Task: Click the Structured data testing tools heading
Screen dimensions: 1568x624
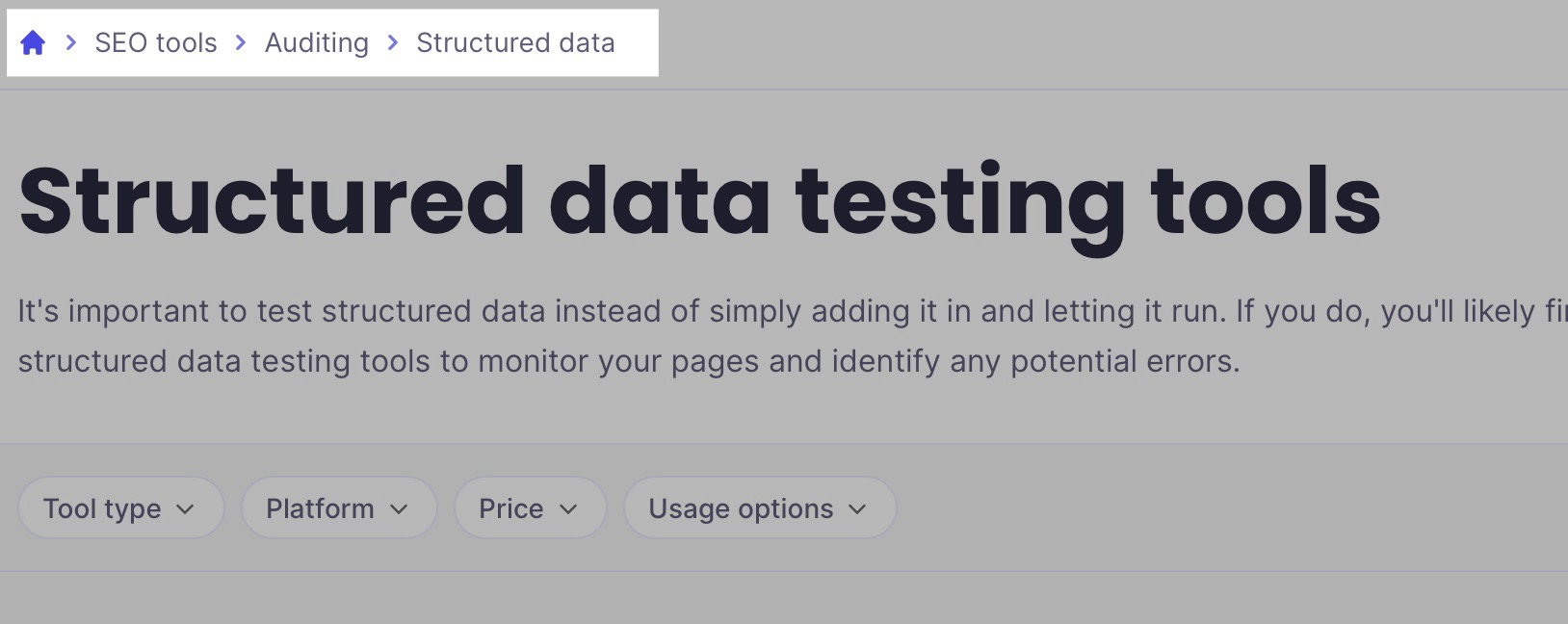Action: point(701,199)
